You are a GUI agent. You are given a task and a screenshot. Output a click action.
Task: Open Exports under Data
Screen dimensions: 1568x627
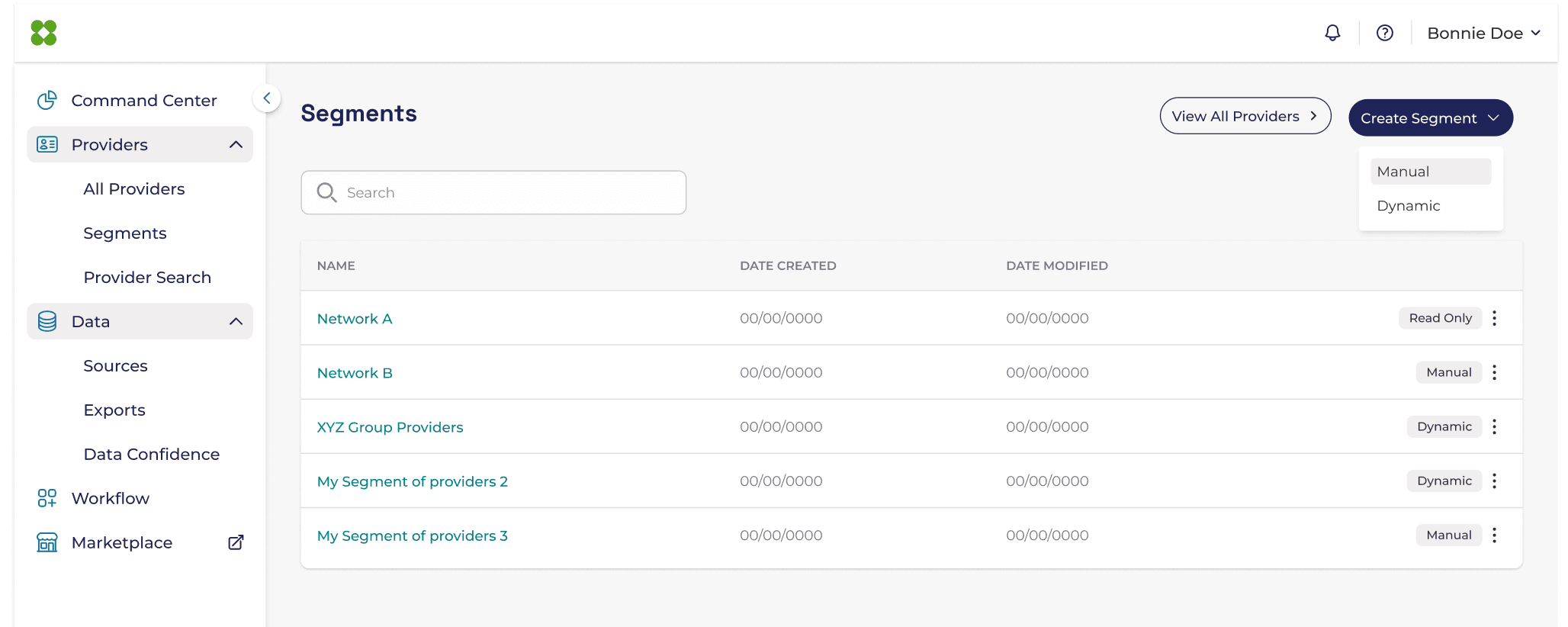[x=114, y=410]
